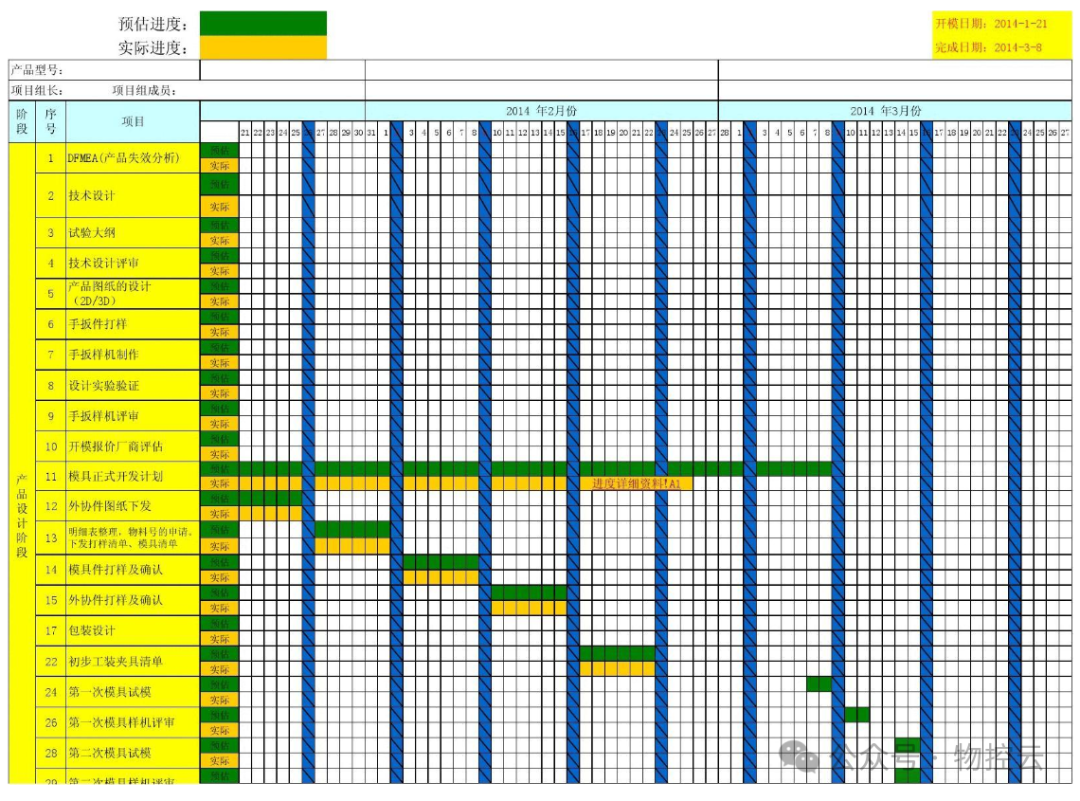This screenshot has height=801, width=1080.
Task: Click the 第二次模具试模 item cell
Action: click(133, 753)
